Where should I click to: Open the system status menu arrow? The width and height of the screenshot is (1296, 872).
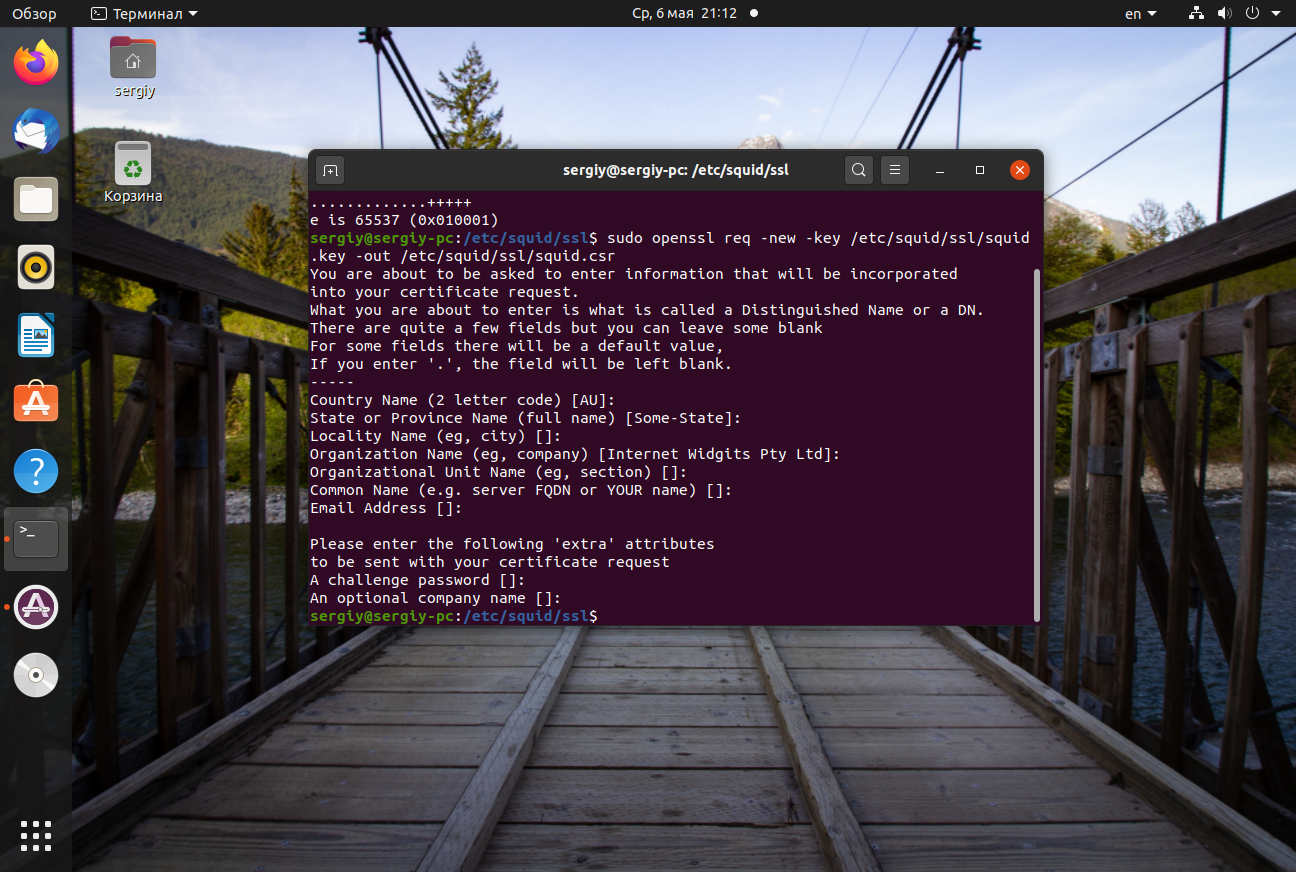coord(1275,14)
